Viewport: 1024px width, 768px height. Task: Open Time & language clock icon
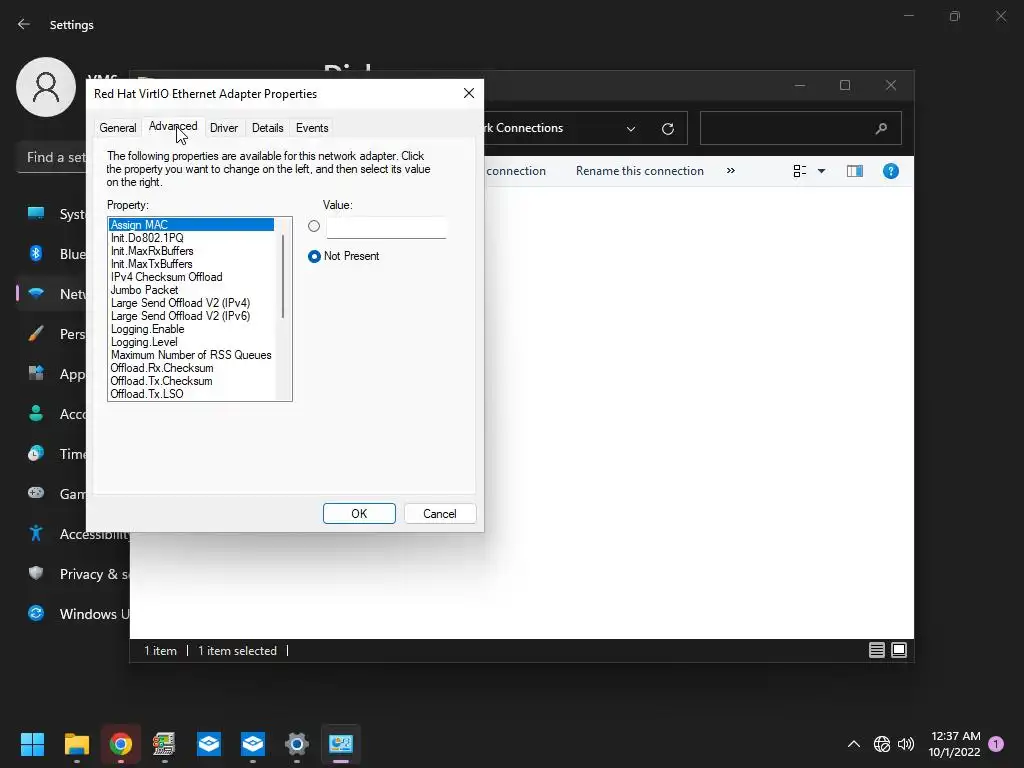pos(36,453)
